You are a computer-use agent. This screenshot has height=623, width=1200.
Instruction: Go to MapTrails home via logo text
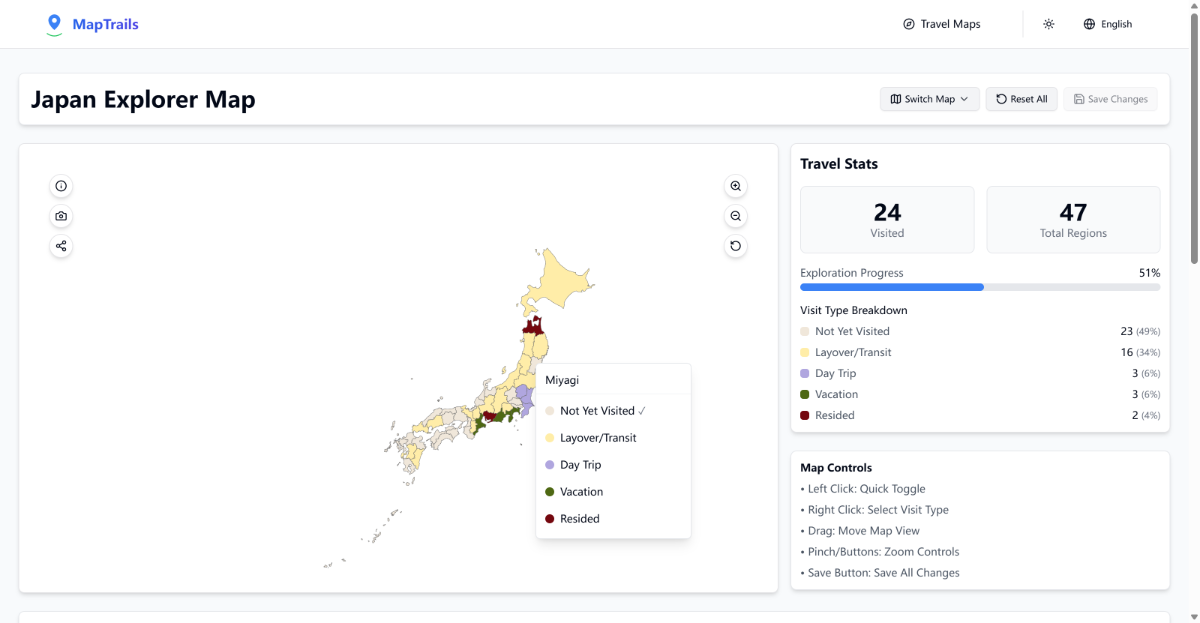click(106, 24)
